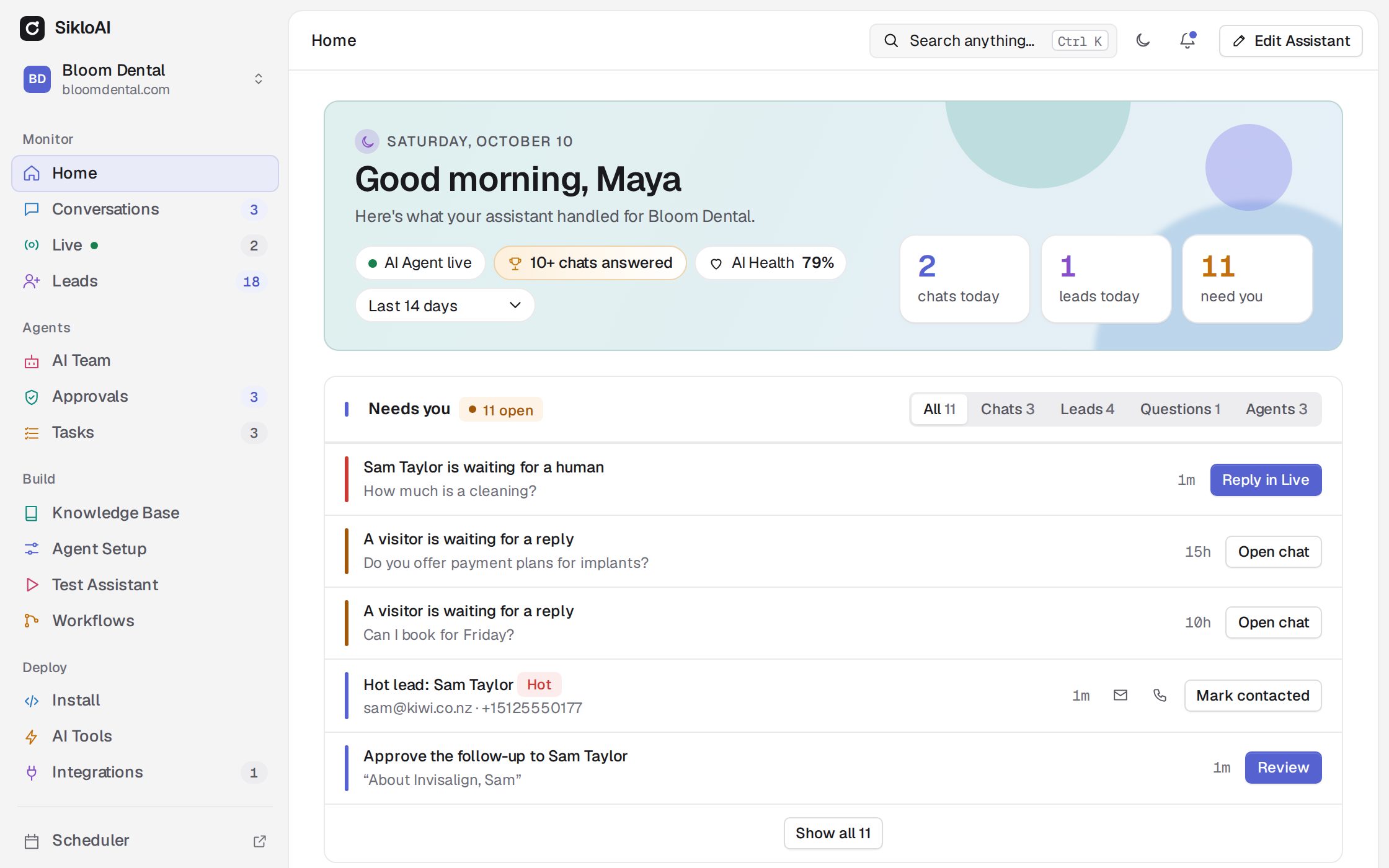
Task: Click the 10+ chats answered badge
Action: point(590,263)
